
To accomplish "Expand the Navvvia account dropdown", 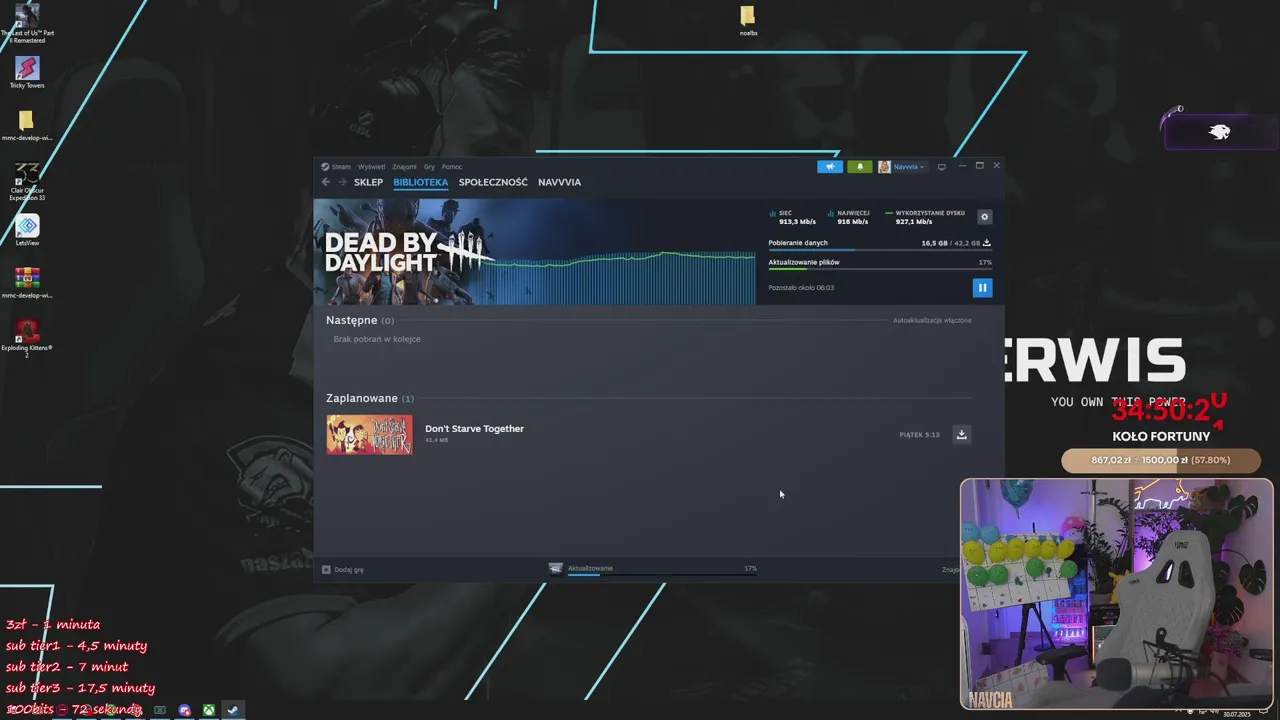I will click(902, 167).
